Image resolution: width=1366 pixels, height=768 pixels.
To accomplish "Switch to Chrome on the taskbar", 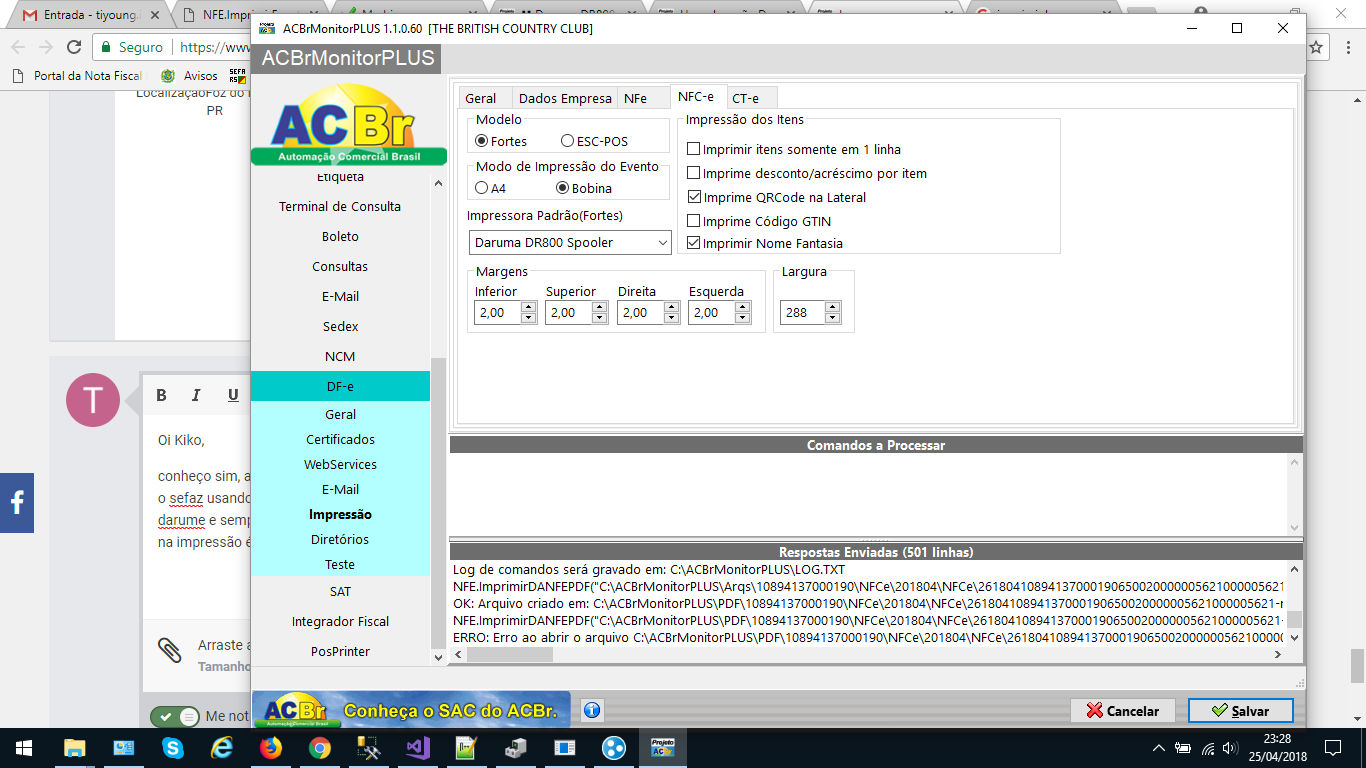I will [320, 747].
